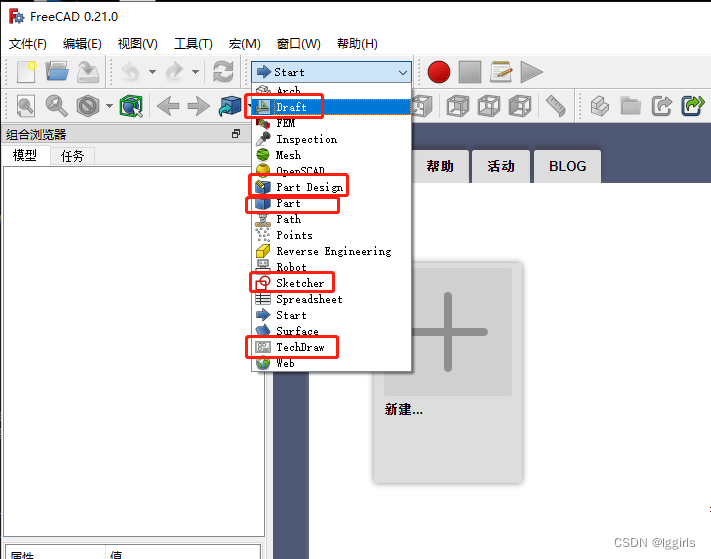
Task: Activate the measure distance ruler icon
Action: pyautogui.click(x=555, y=106)
